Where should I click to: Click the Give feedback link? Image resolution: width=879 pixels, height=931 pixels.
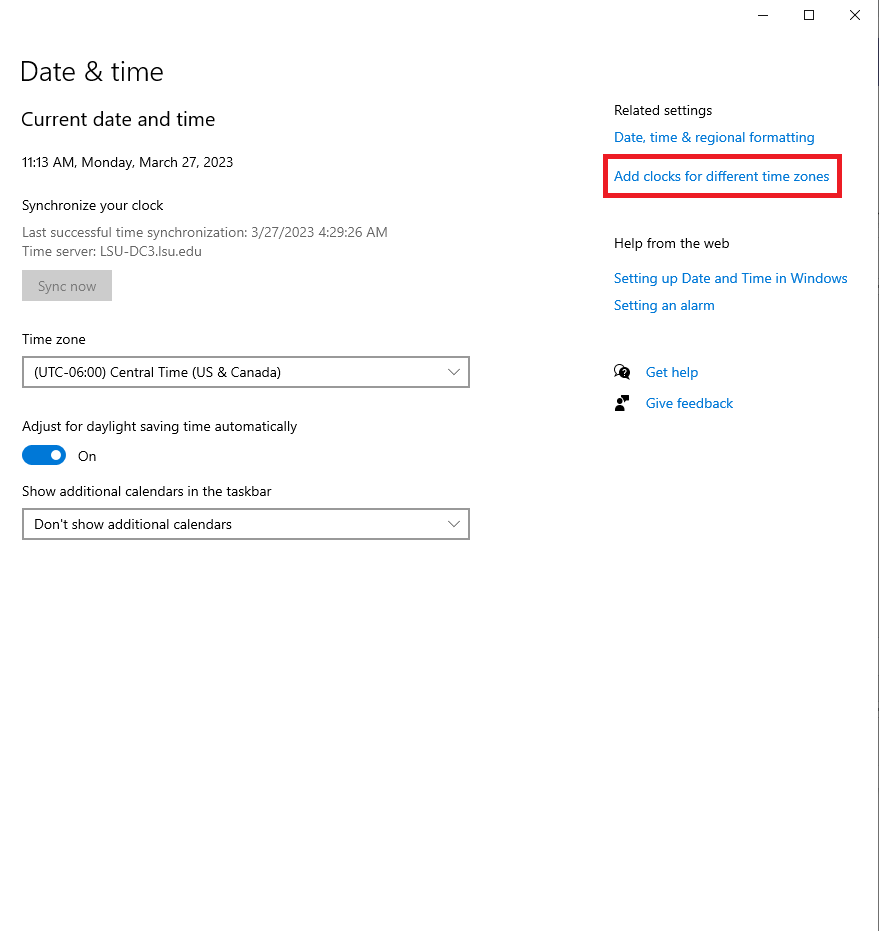[x=690, y=403]
